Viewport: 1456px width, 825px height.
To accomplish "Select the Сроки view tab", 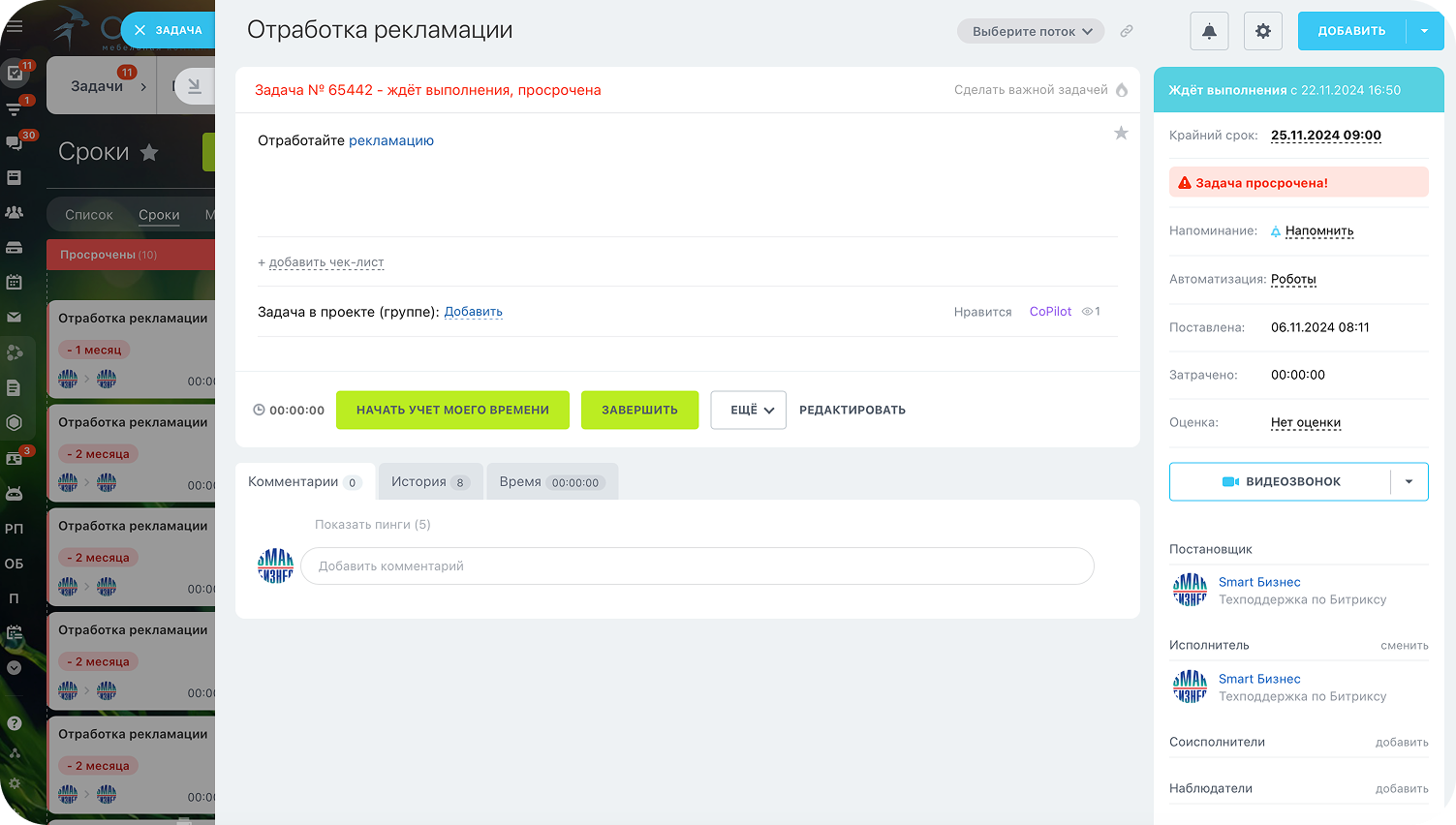I will click(159, 215).
